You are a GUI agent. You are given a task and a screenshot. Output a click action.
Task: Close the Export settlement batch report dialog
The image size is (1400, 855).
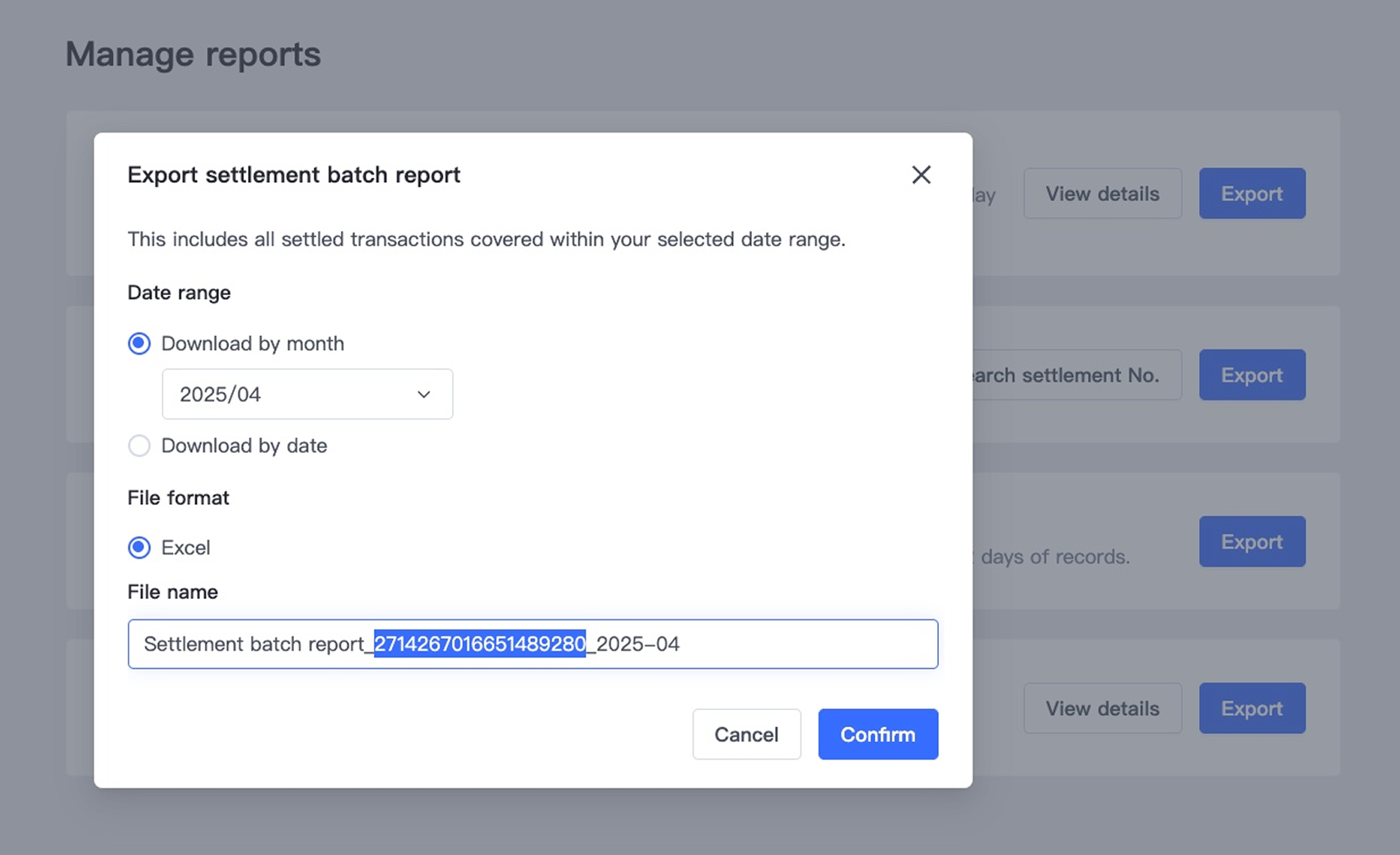coord(921,175)
